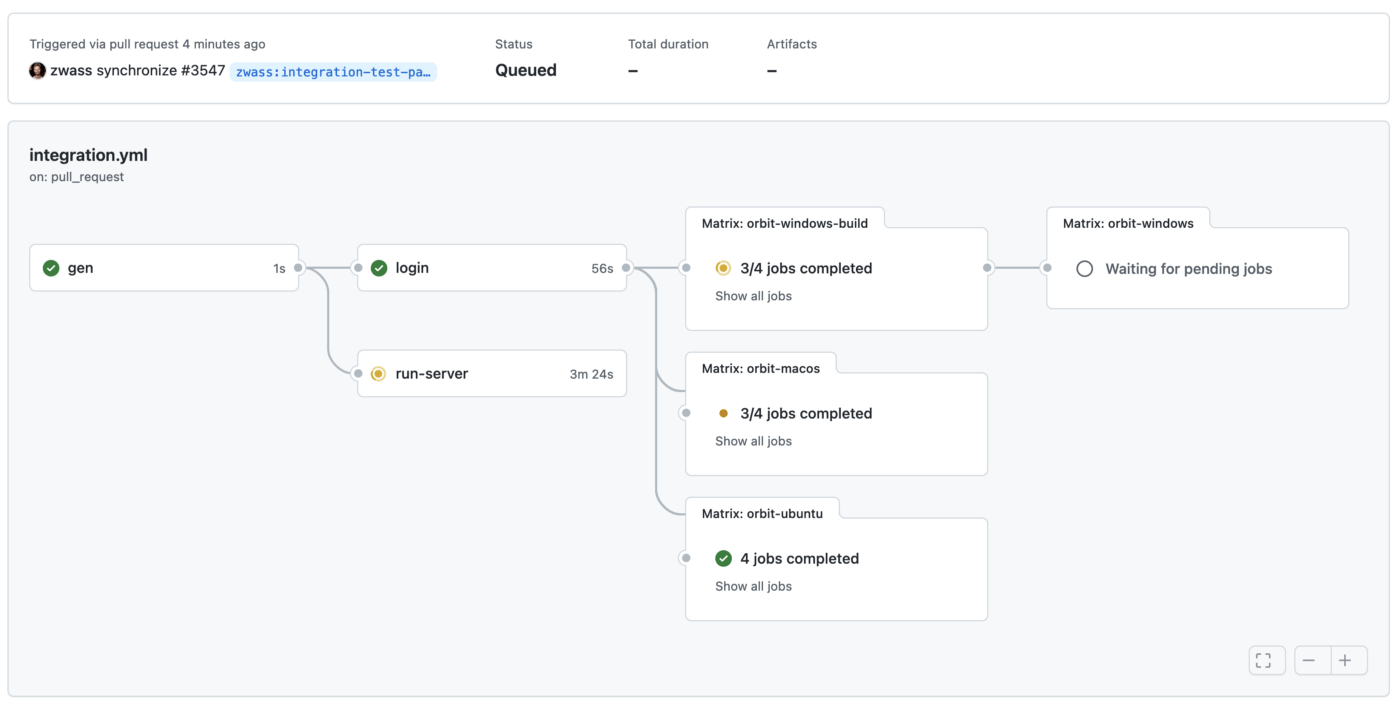
Task: Open the login job
Action: tap(492, 268)
